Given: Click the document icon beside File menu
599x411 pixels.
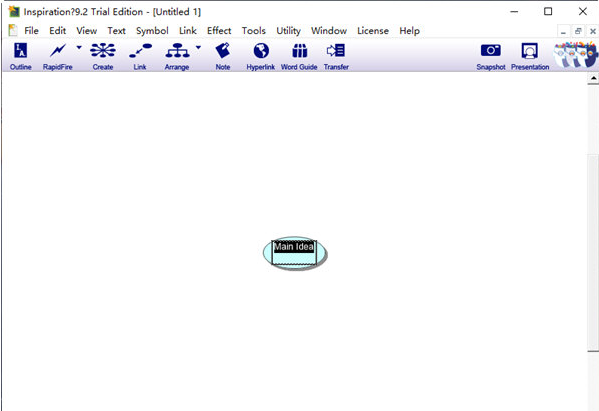Looking at the screenshot, I should (13, 31).
